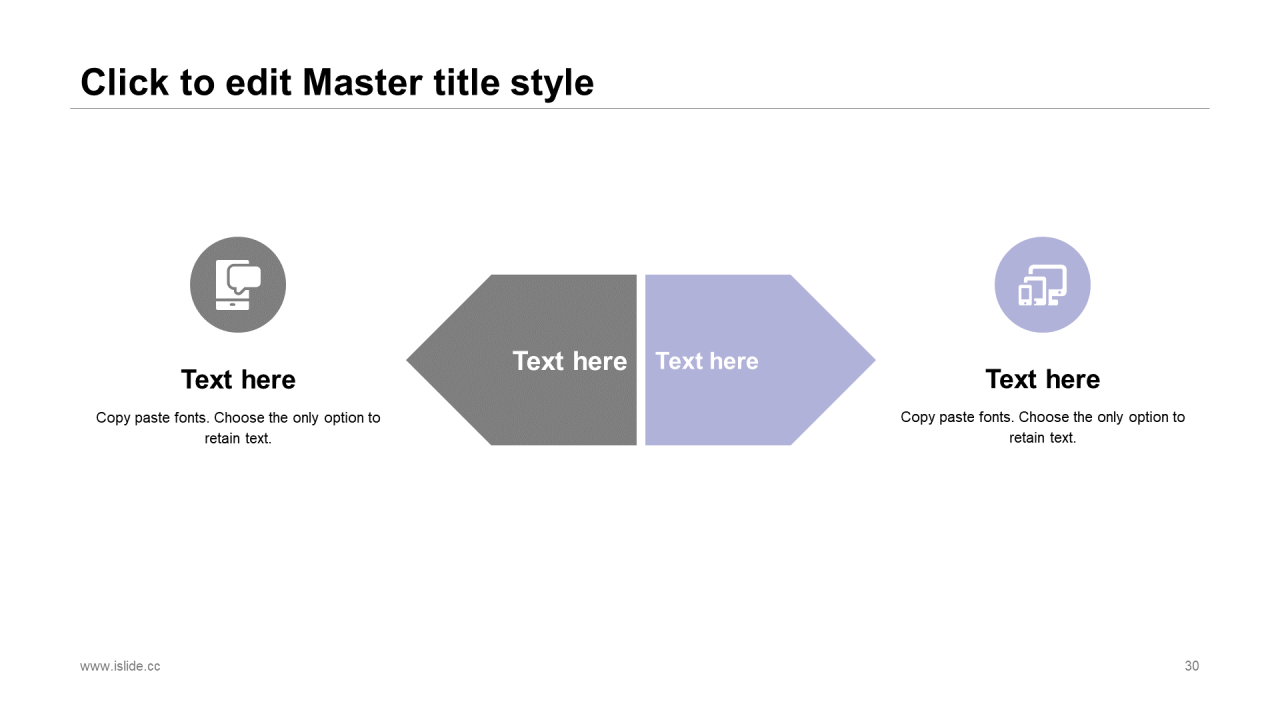Screen dimensions: 1280x720
Task: Select the 'Text here' heading under gray circle
Action: tap(238, 380)
